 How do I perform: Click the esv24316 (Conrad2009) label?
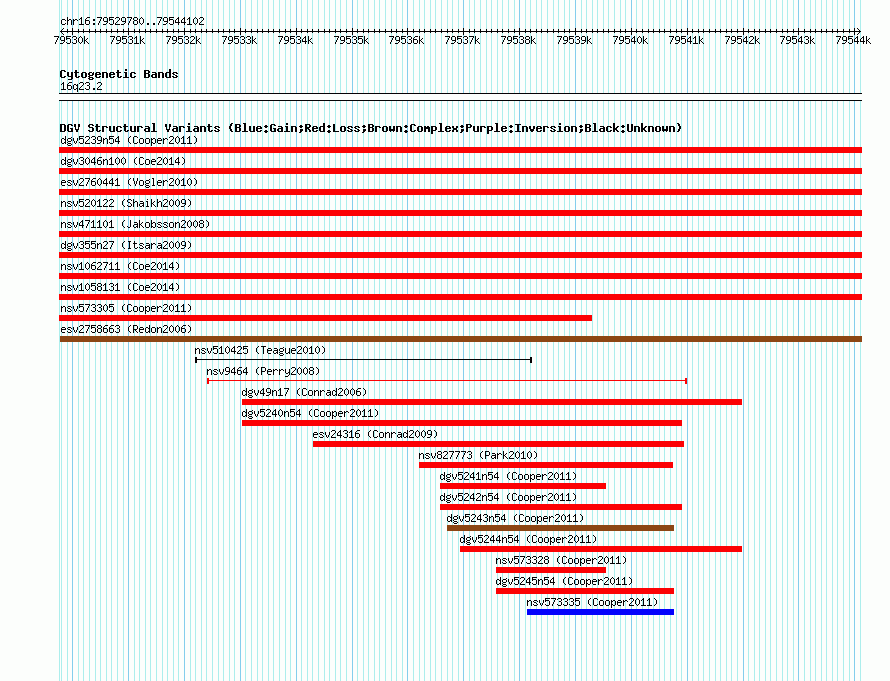pos(375,434)
